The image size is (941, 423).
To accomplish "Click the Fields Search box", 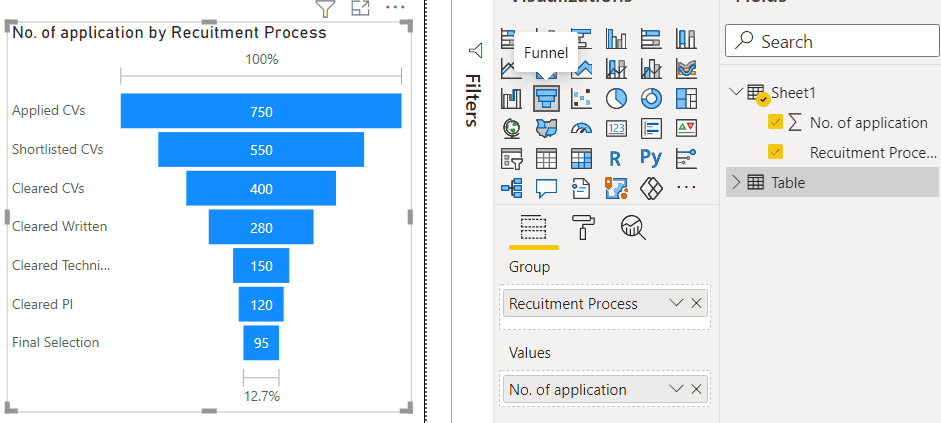I will [832, 41].
